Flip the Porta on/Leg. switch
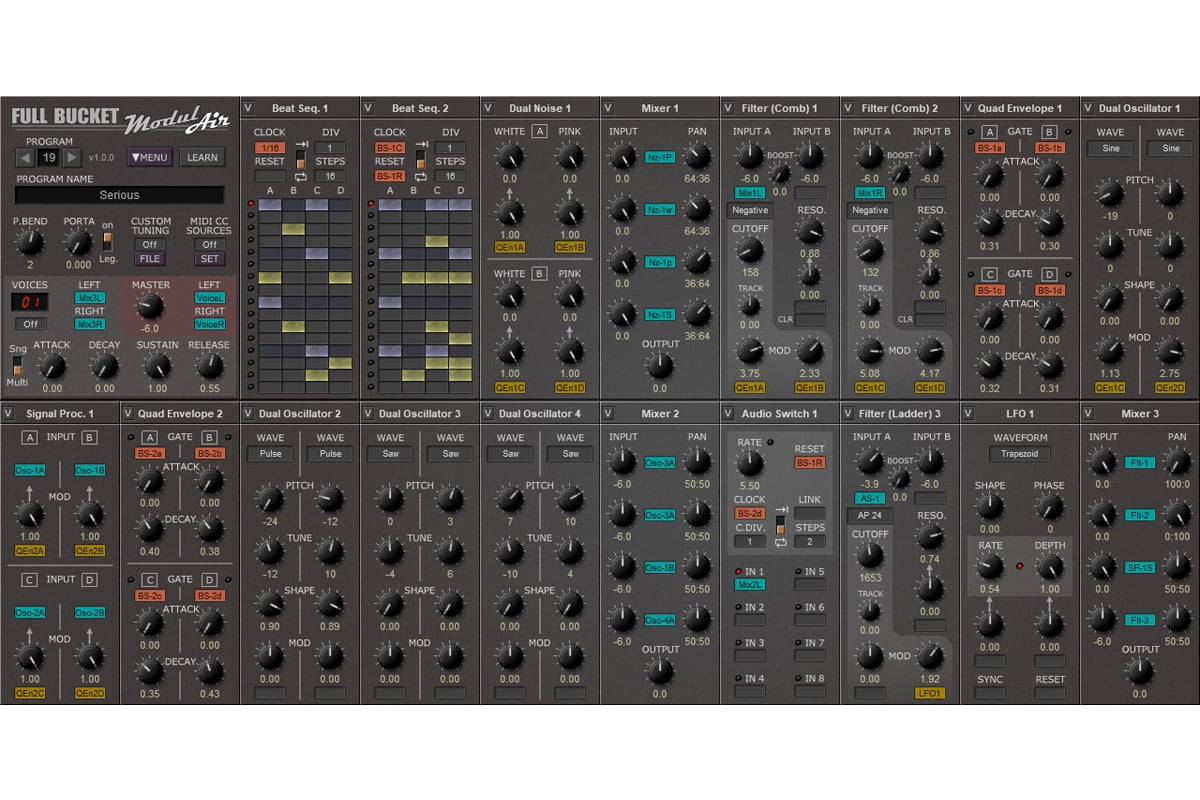 108,241
